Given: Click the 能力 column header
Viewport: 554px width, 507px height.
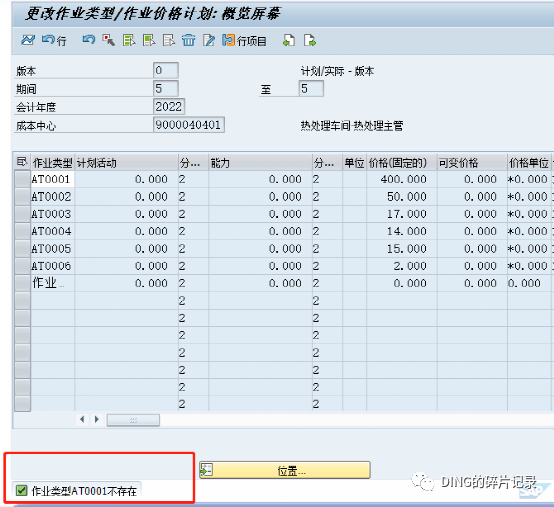Looking at the screenshot, I should pos(260,163).
